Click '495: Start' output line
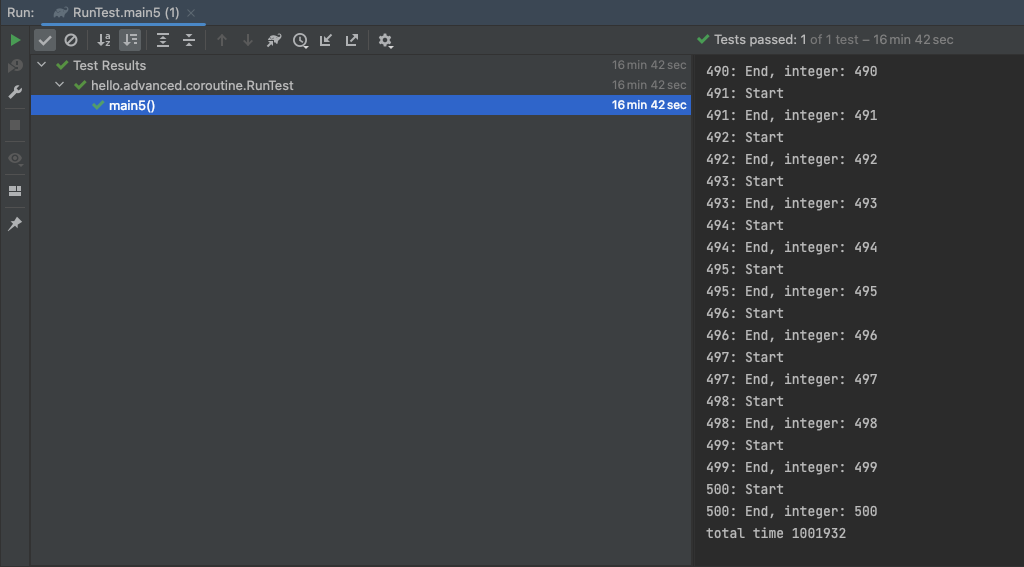Image resolution: width=1024 pixels, height=567 pixels. coord(744,269)
